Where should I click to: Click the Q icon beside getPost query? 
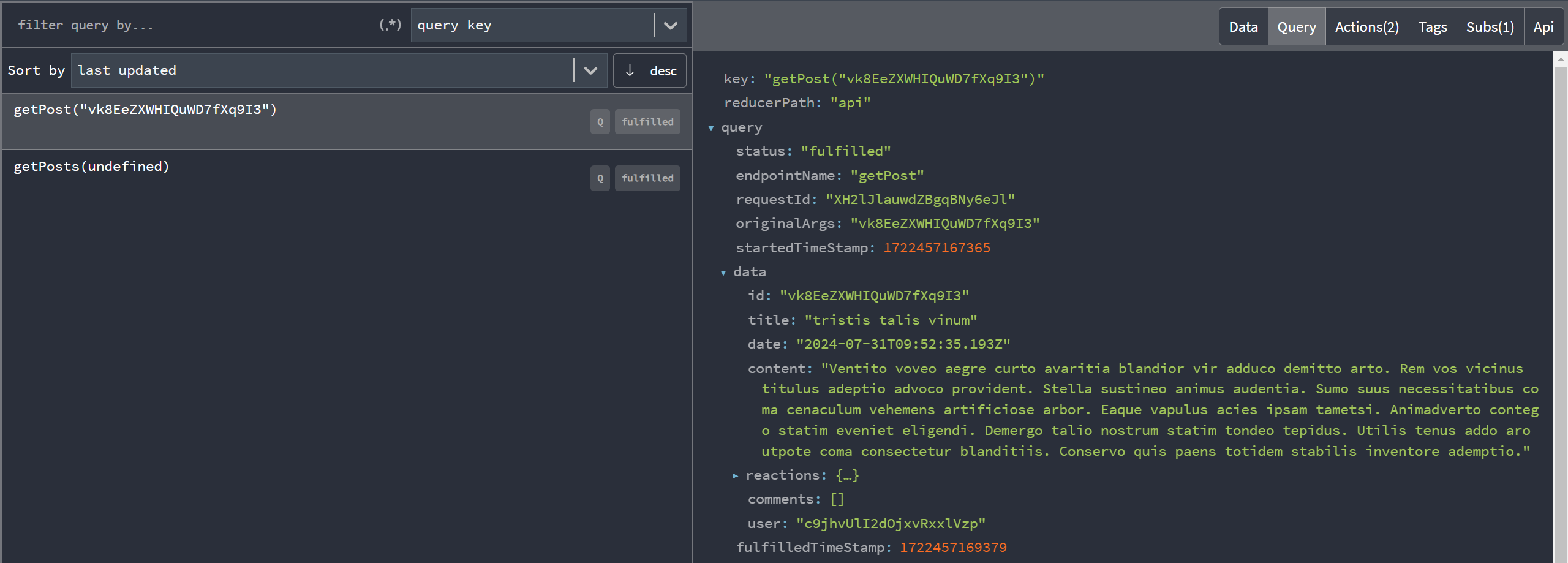600,121
